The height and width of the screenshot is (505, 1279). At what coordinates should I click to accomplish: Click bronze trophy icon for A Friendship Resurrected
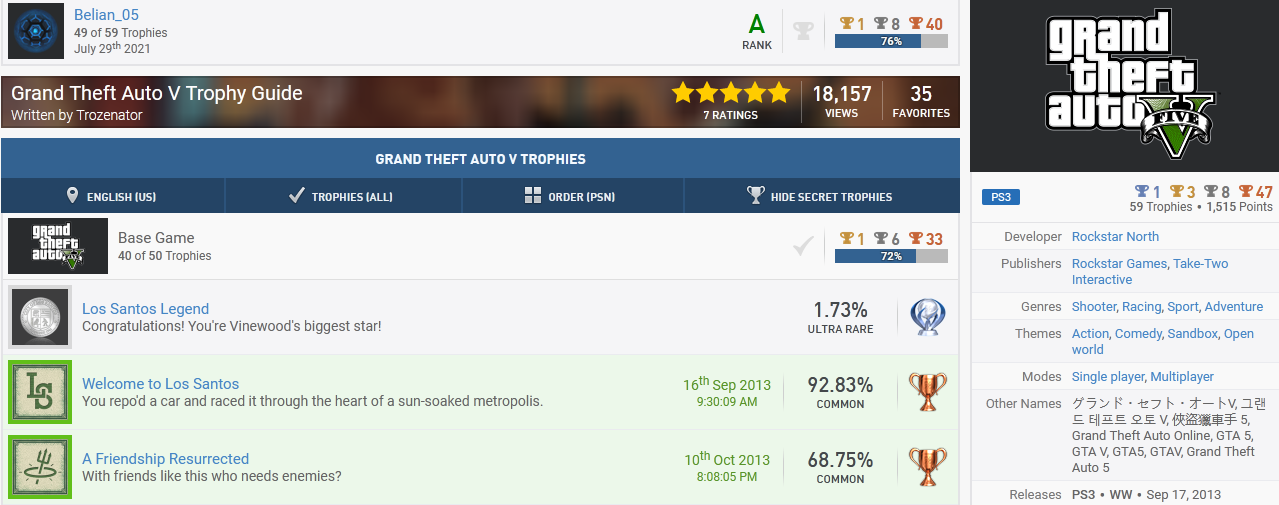927,467
